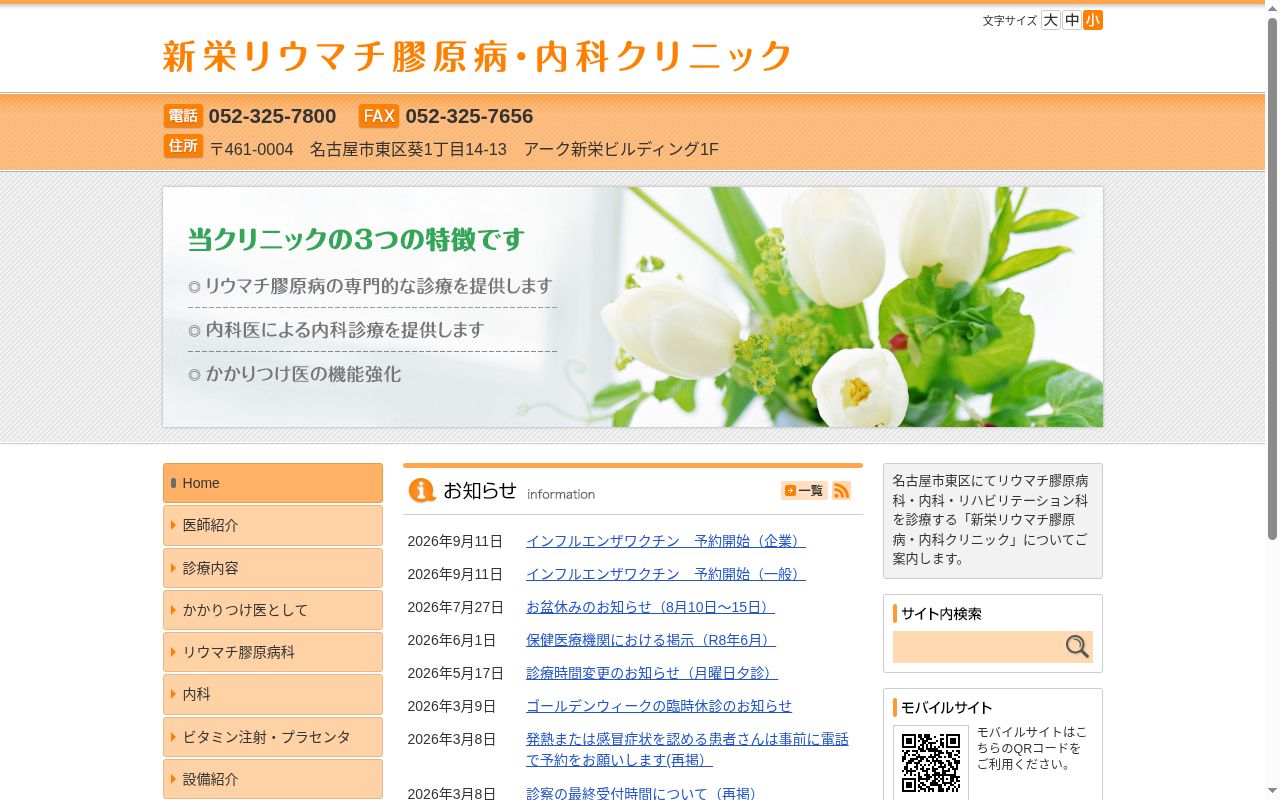The image size is (1280, 800).
Task: Open the 設備紹介 menu item
Action: pos(273,779)
